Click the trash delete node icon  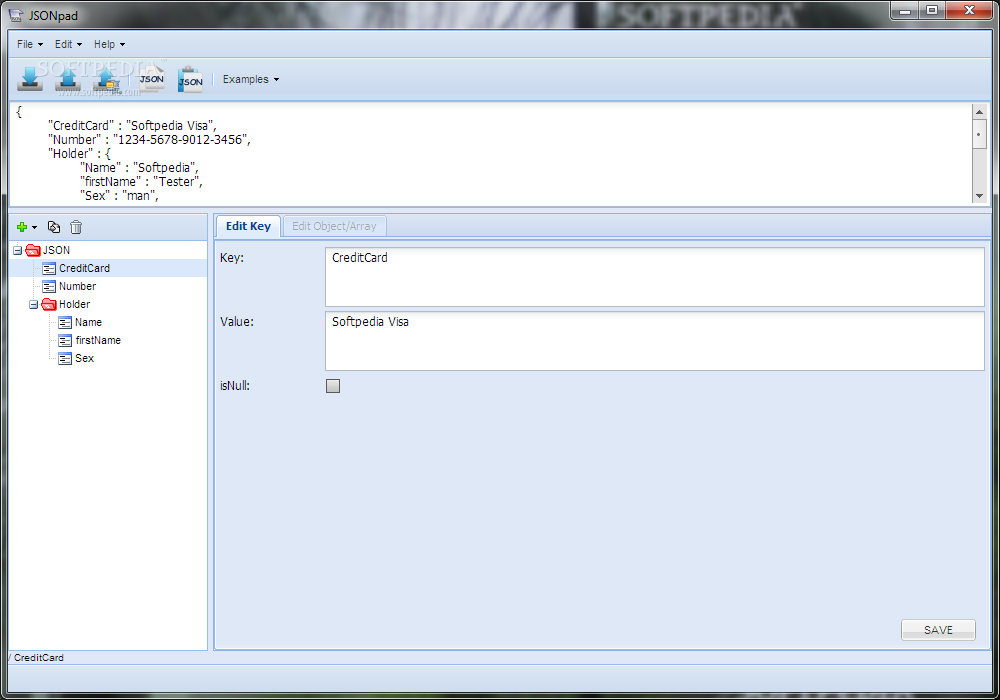point(76,227)
